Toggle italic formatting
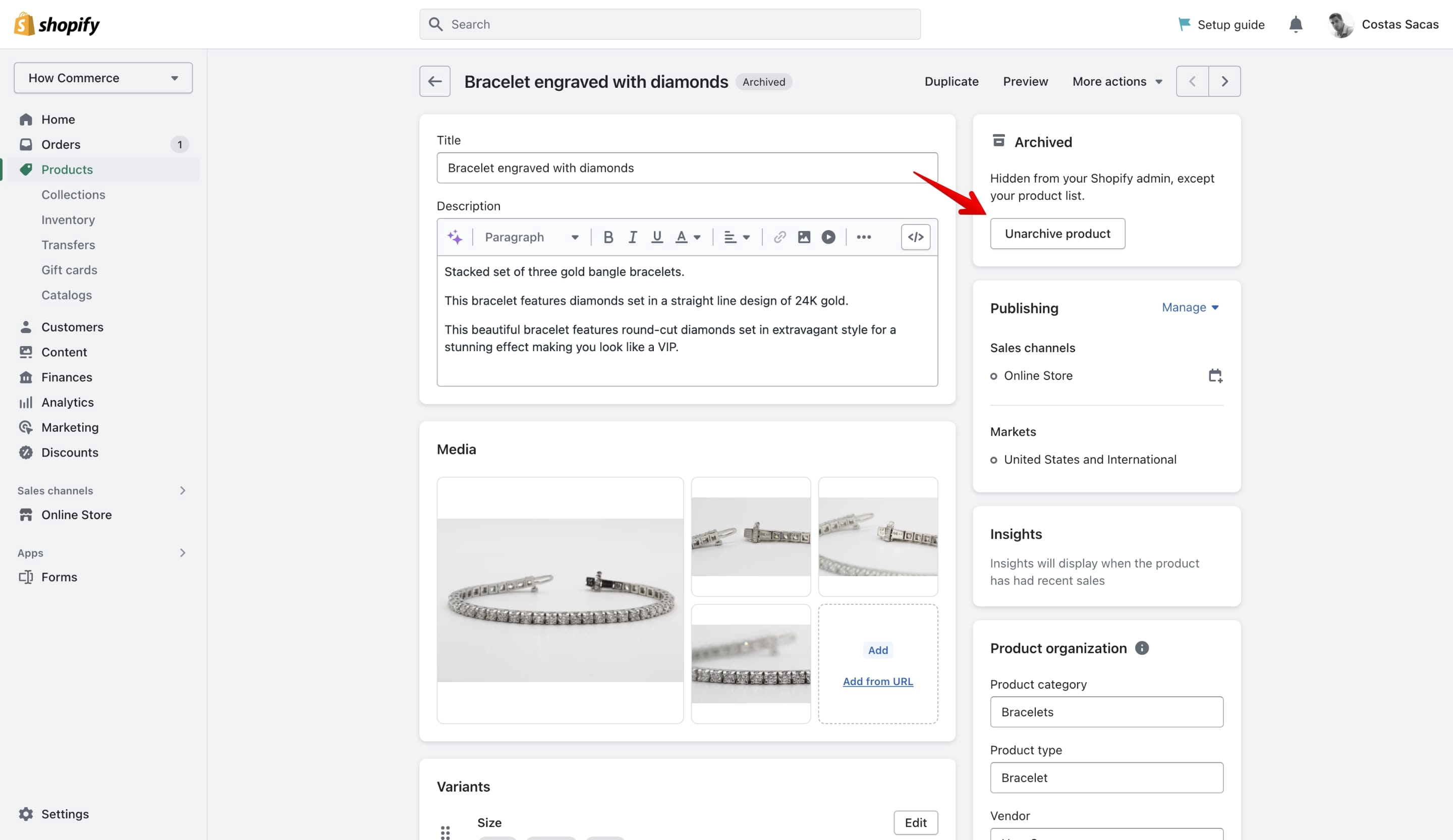The image size is (1453, 840). [x=633, y=237]
